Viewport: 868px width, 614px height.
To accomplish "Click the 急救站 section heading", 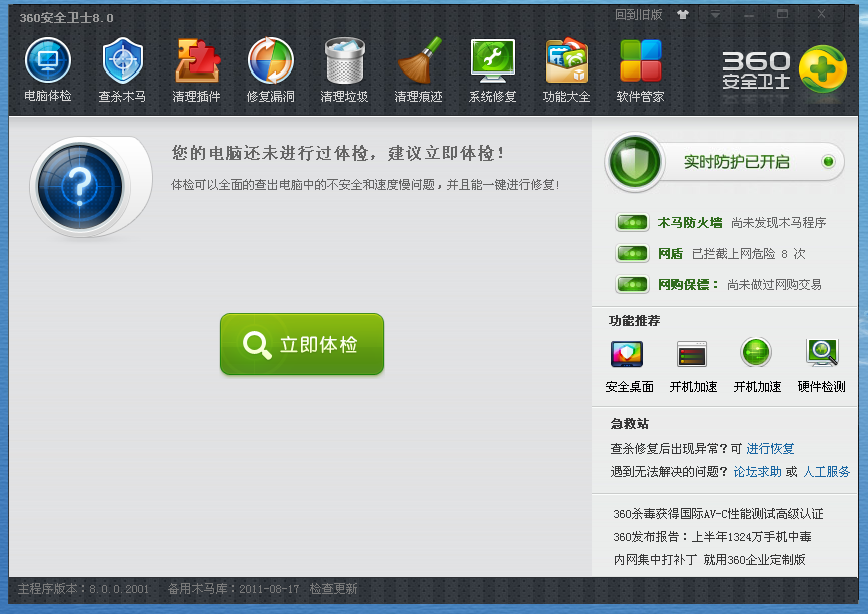I will coord(629,424).
